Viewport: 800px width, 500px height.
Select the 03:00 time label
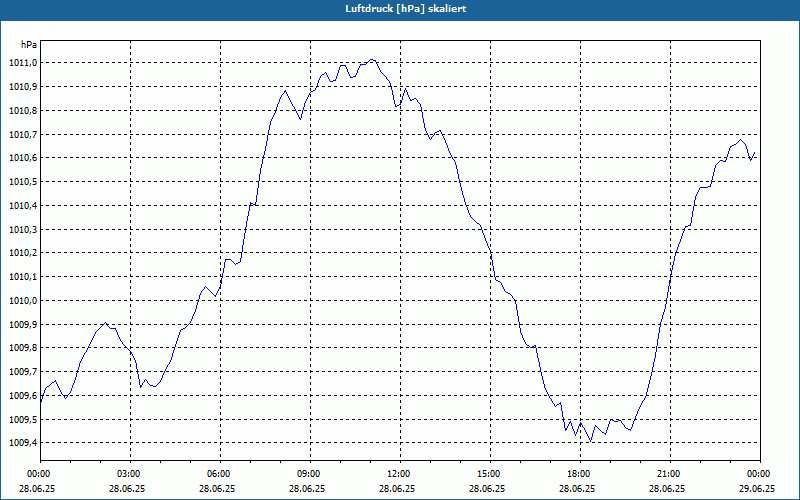pos(128,474)
